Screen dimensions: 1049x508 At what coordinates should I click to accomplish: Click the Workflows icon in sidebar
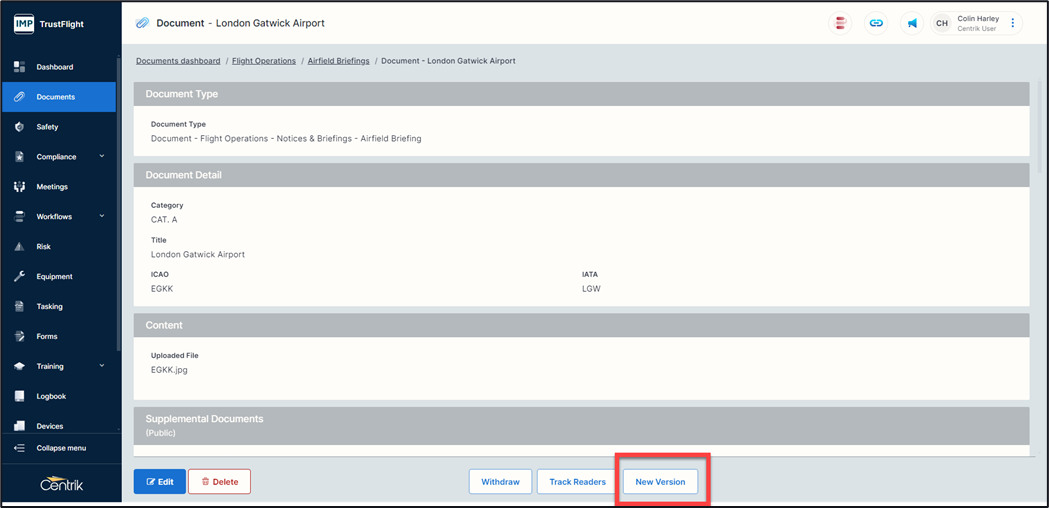[x=19, y=217]
